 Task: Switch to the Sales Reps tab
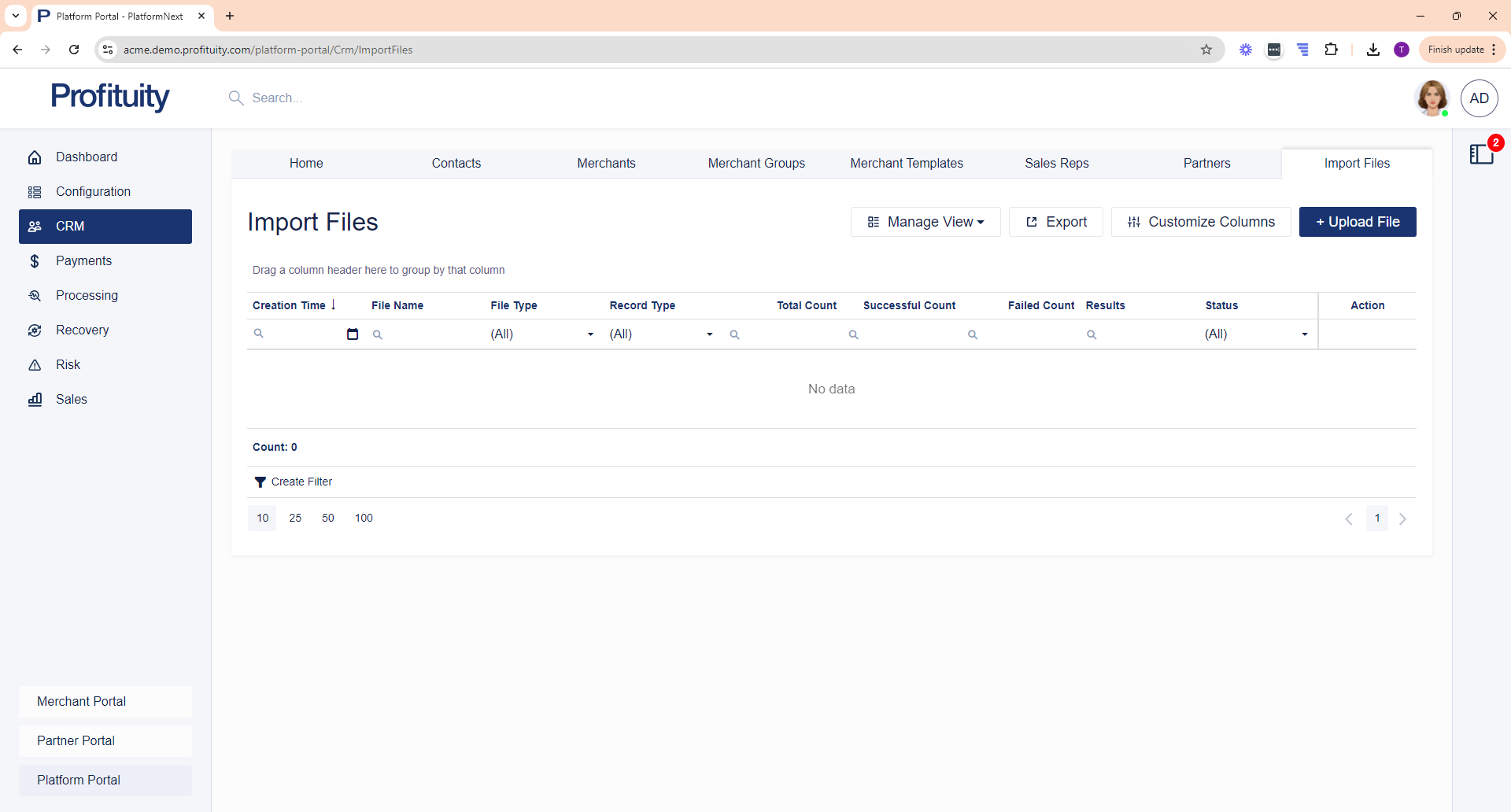(1056, 164)
